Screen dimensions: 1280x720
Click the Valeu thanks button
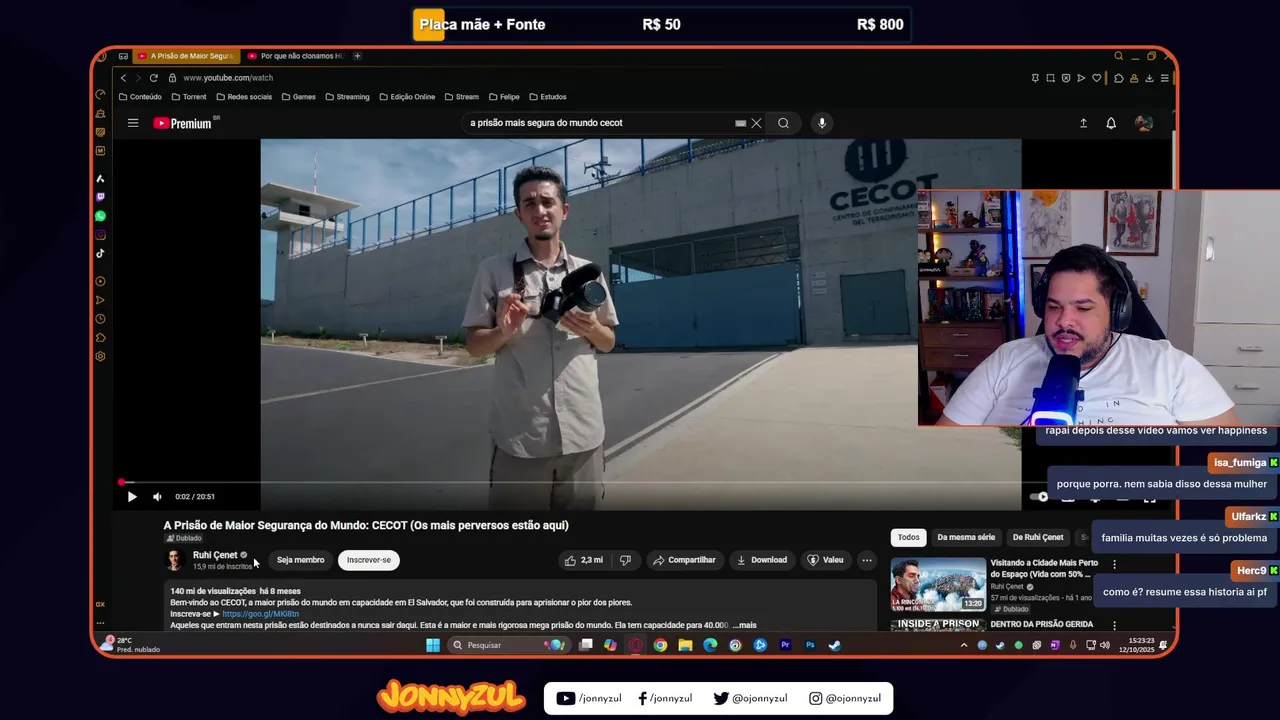tap(826, 560)
